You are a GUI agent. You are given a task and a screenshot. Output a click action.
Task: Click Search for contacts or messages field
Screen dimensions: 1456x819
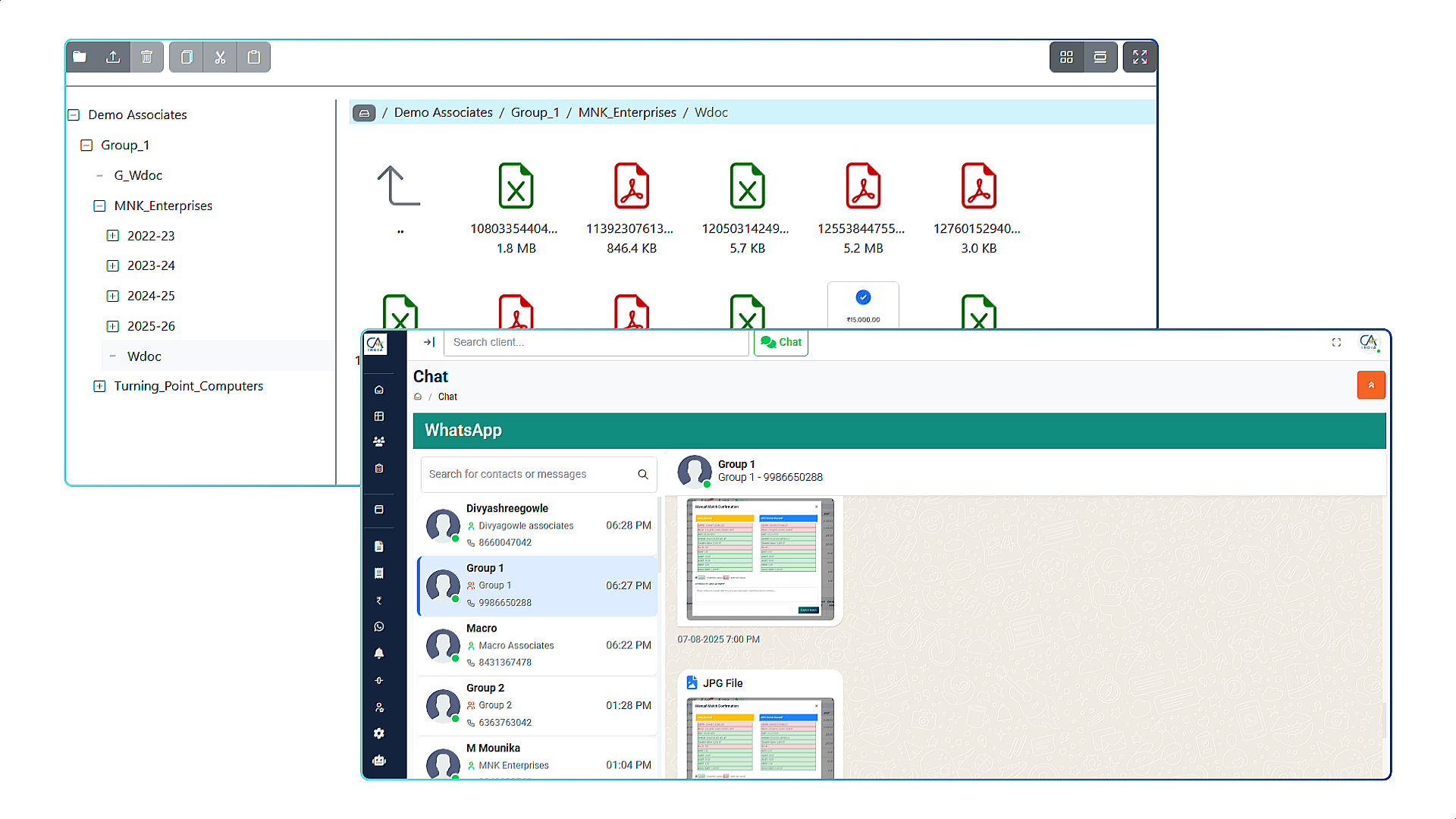tap(538, 474)
